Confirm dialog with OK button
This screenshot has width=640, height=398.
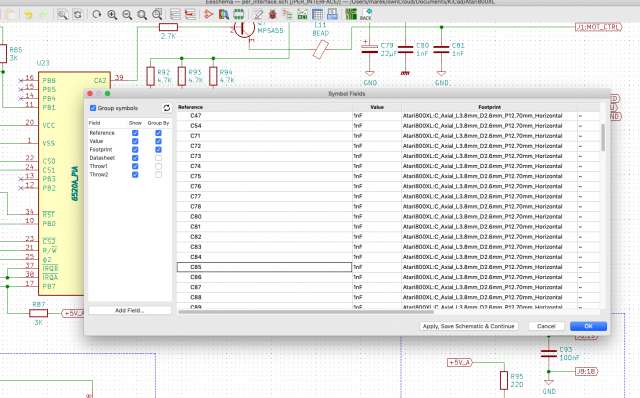588,326
